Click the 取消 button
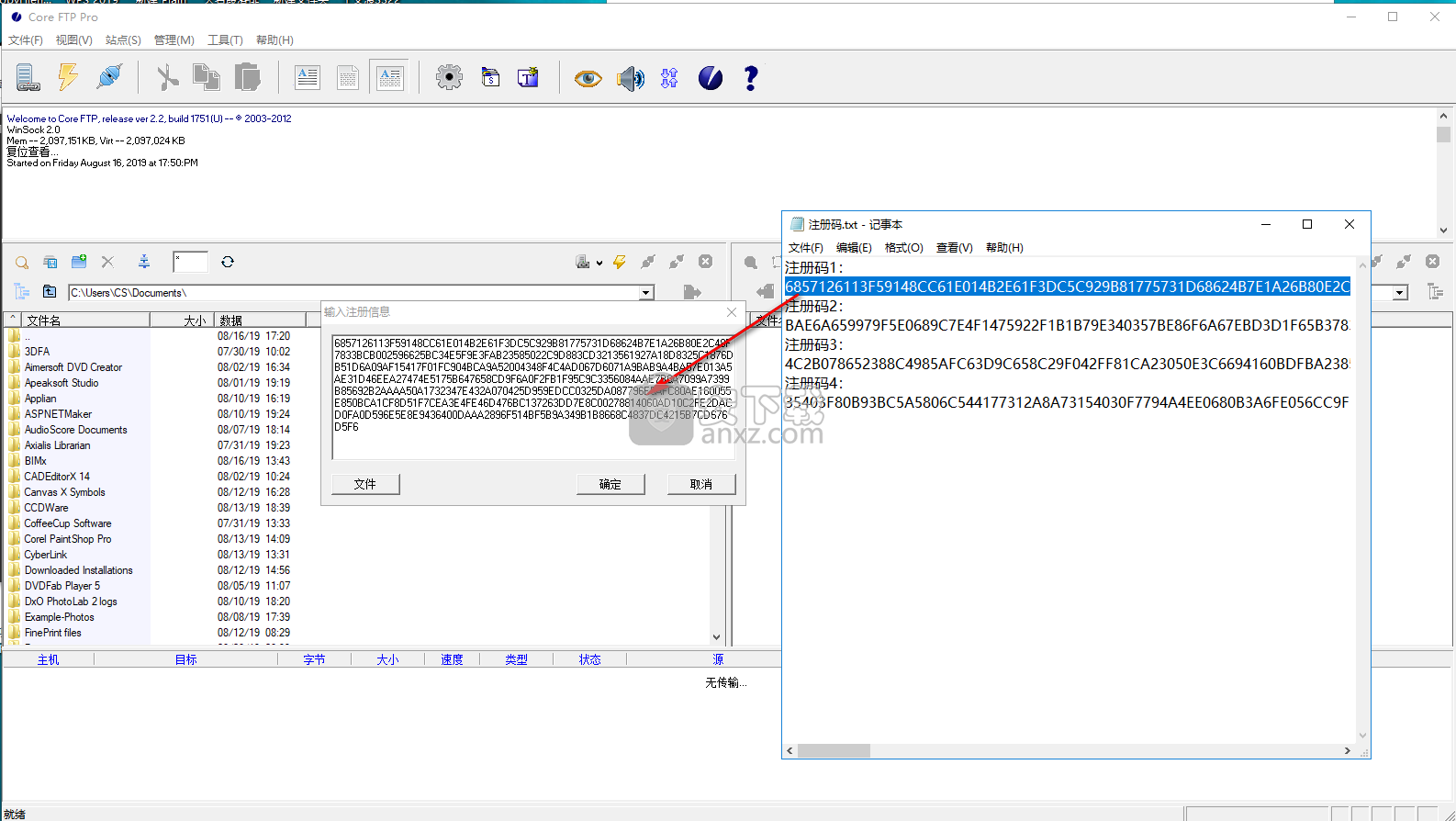This screenshot has width=1456, height=821. pos(701,484)
